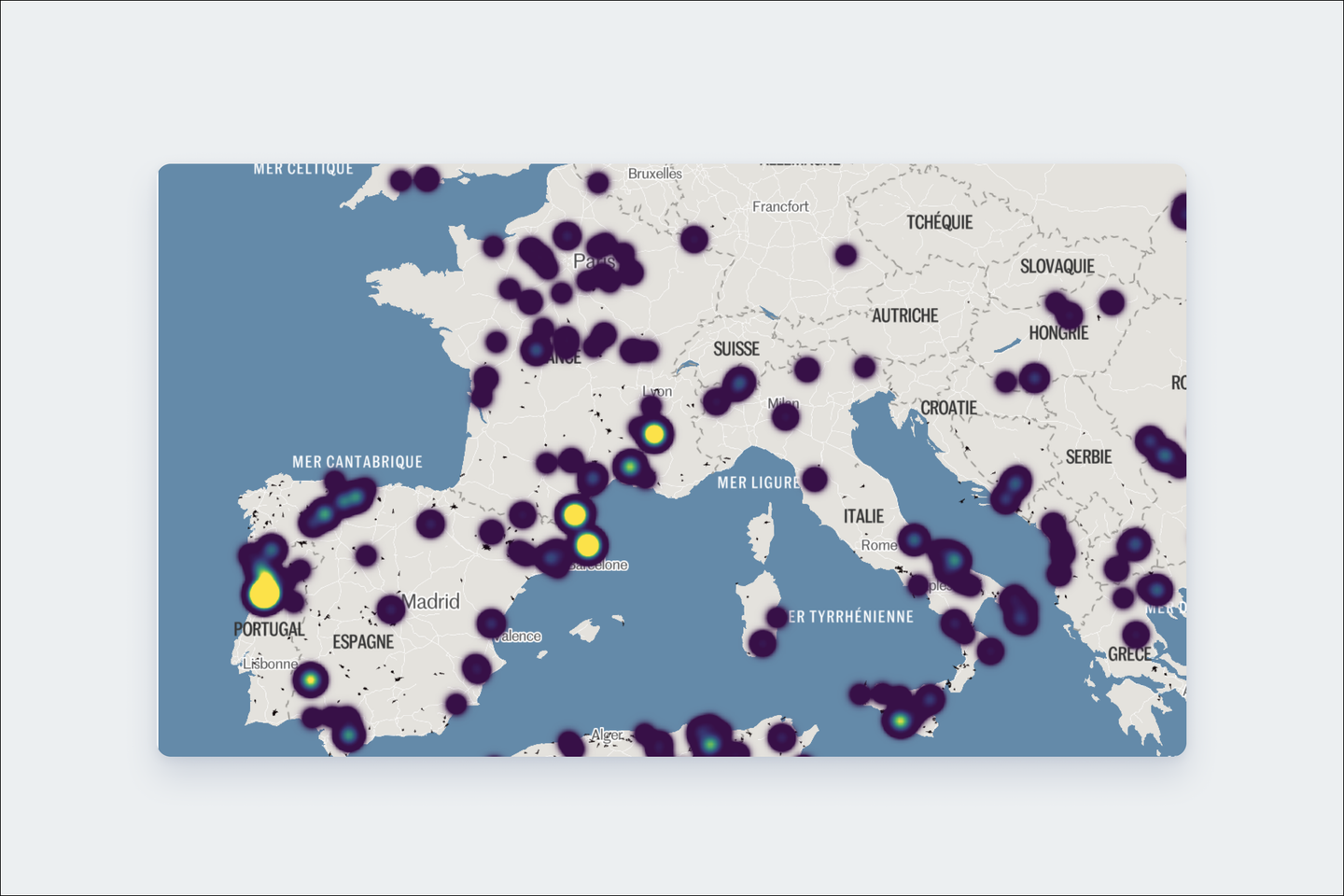Select the SLOVAQUIE country label
Screen dimensions: 1344x896
click(x=1057, y=266)
